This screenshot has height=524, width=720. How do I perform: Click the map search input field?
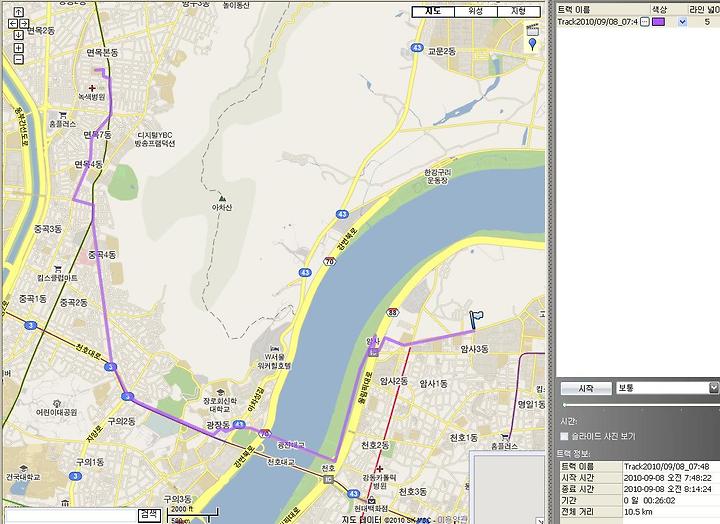pyautogui.click(x=71, y=516)
